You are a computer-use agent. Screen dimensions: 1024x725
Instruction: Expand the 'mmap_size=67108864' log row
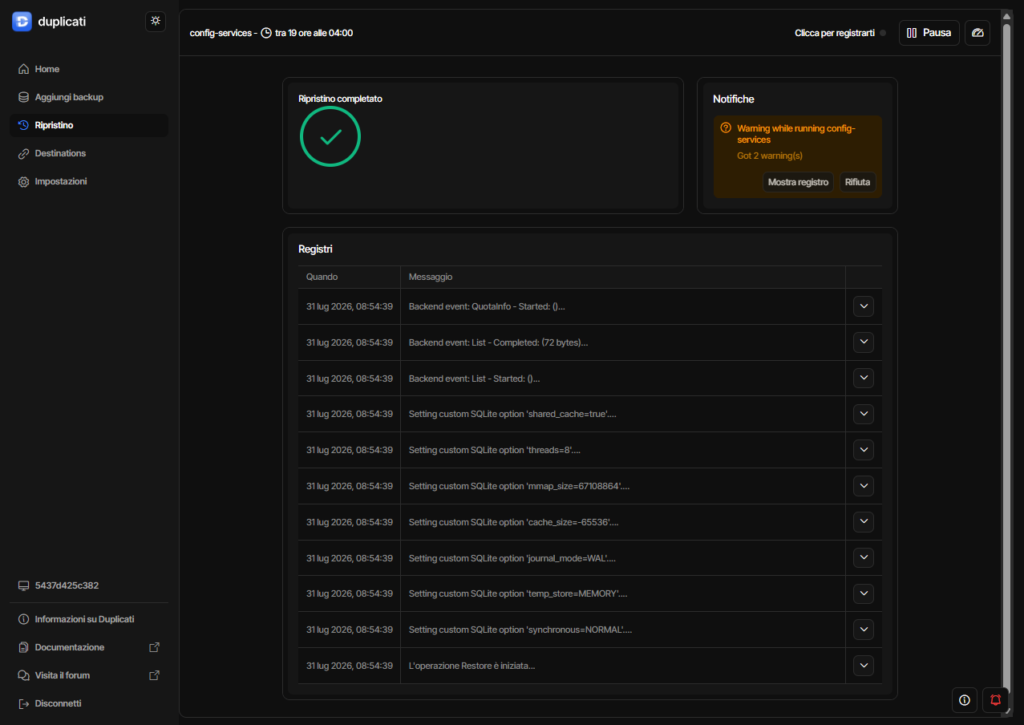(863, 485)
